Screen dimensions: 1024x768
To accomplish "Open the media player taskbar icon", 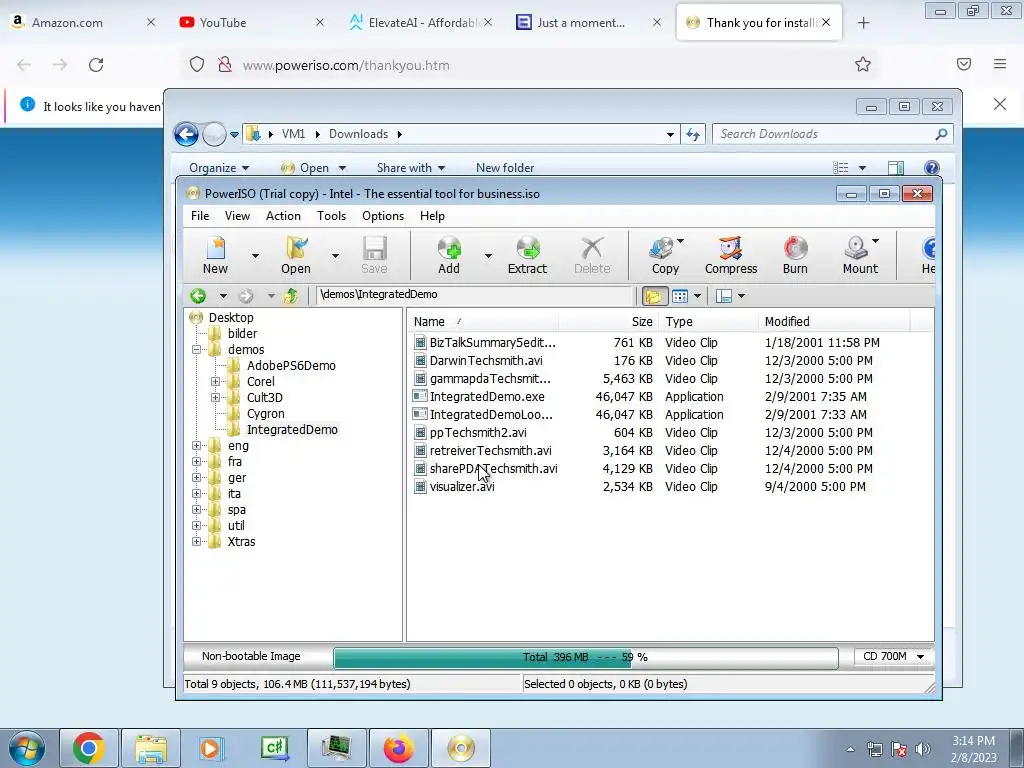I will click(212, 748).
